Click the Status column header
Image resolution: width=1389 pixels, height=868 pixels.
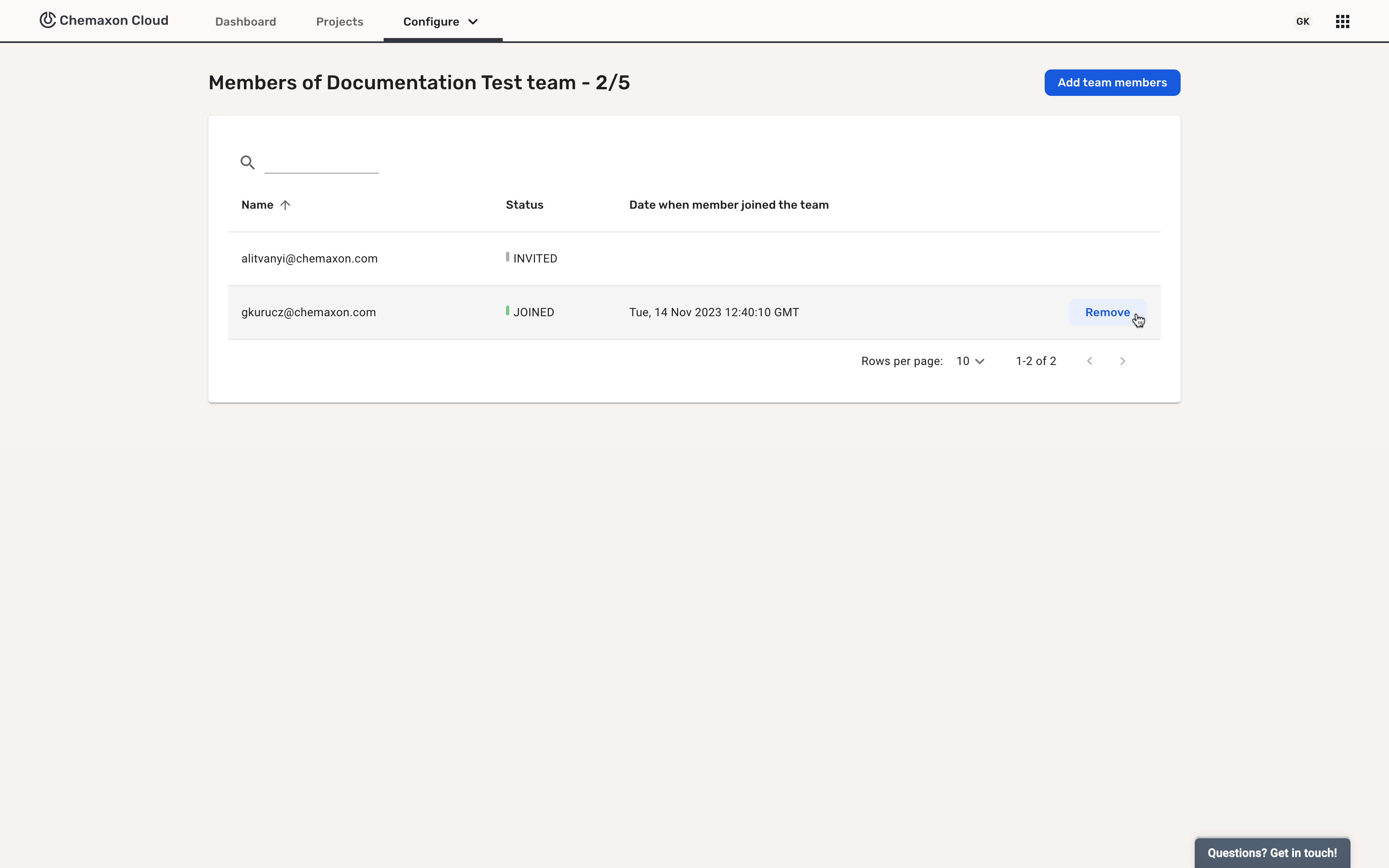pos(524,205)
